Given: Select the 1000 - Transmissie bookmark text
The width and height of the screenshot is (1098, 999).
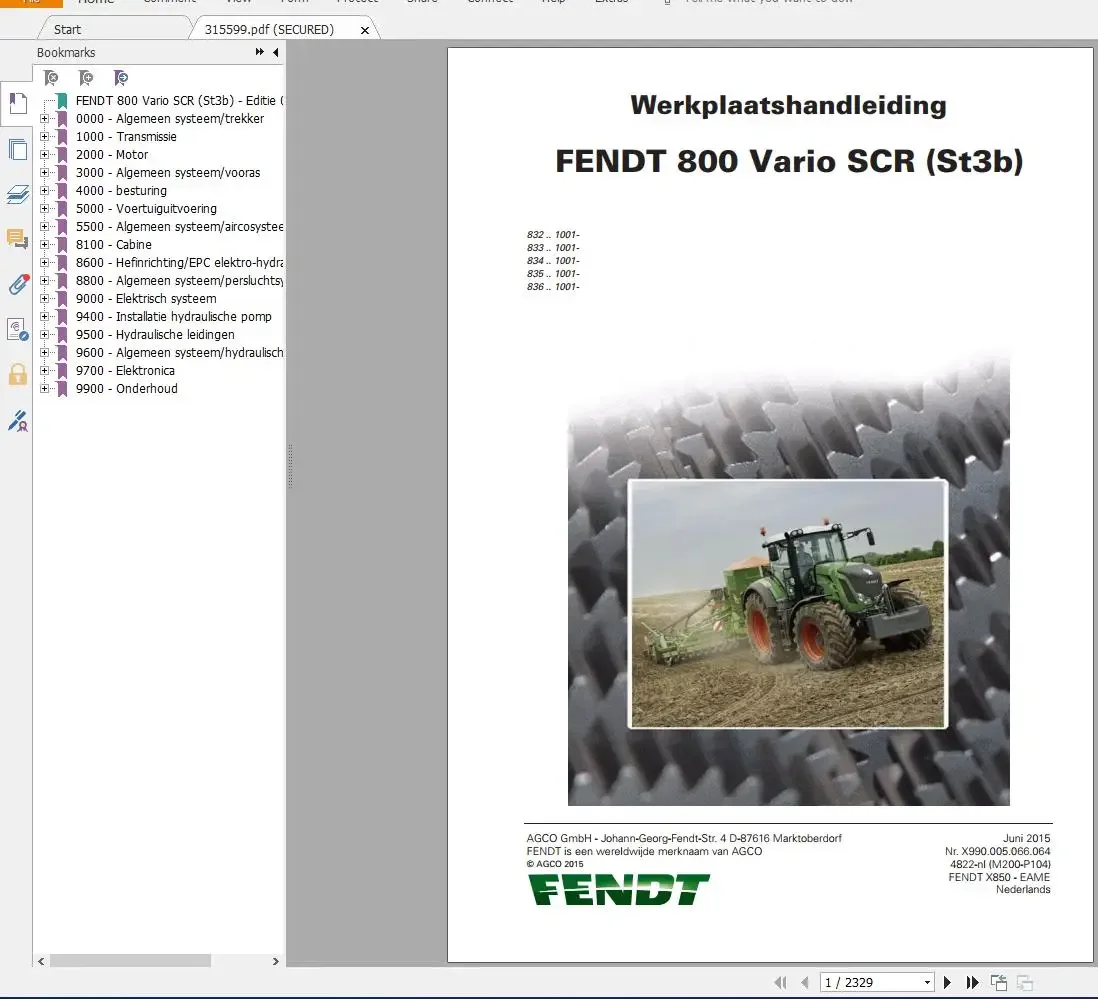Looking at the screenshot, I should coord(126,137).
